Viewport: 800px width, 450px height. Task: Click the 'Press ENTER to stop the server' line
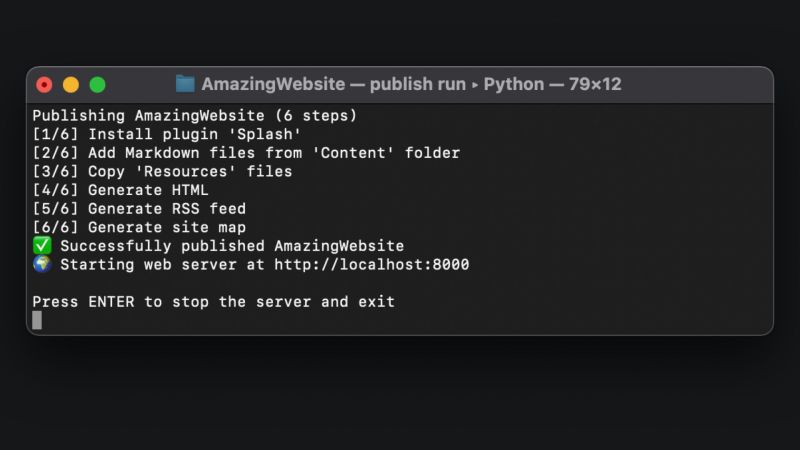213,302
